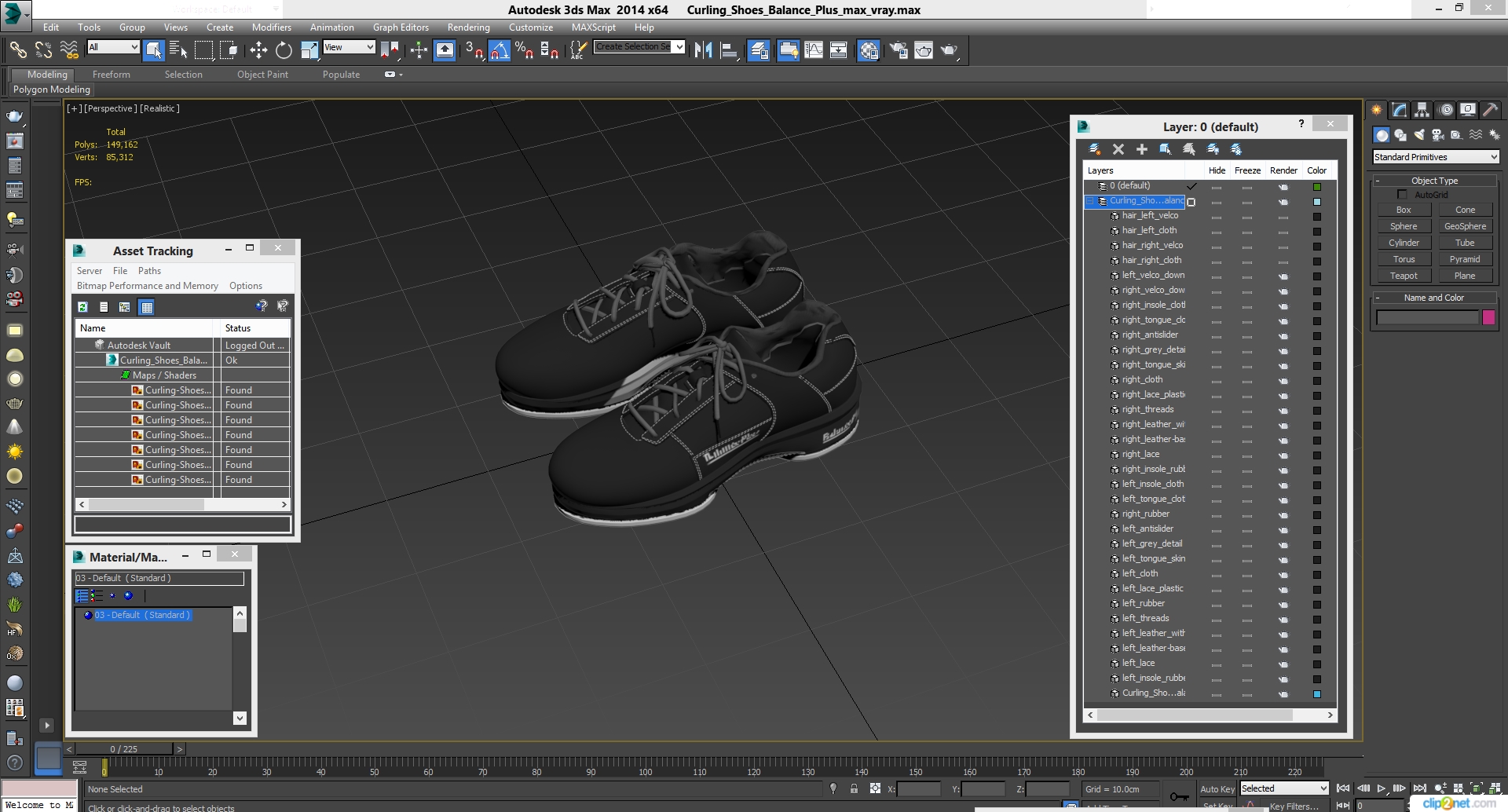
Task: Open the Modifiers menu
Action: coord(271,27)
